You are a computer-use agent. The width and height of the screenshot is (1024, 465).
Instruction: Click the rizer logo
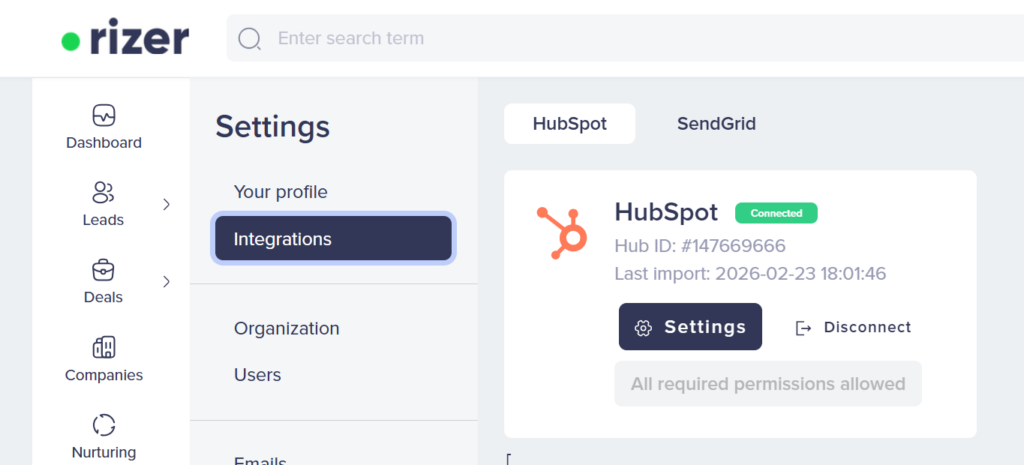click(124, 39)
